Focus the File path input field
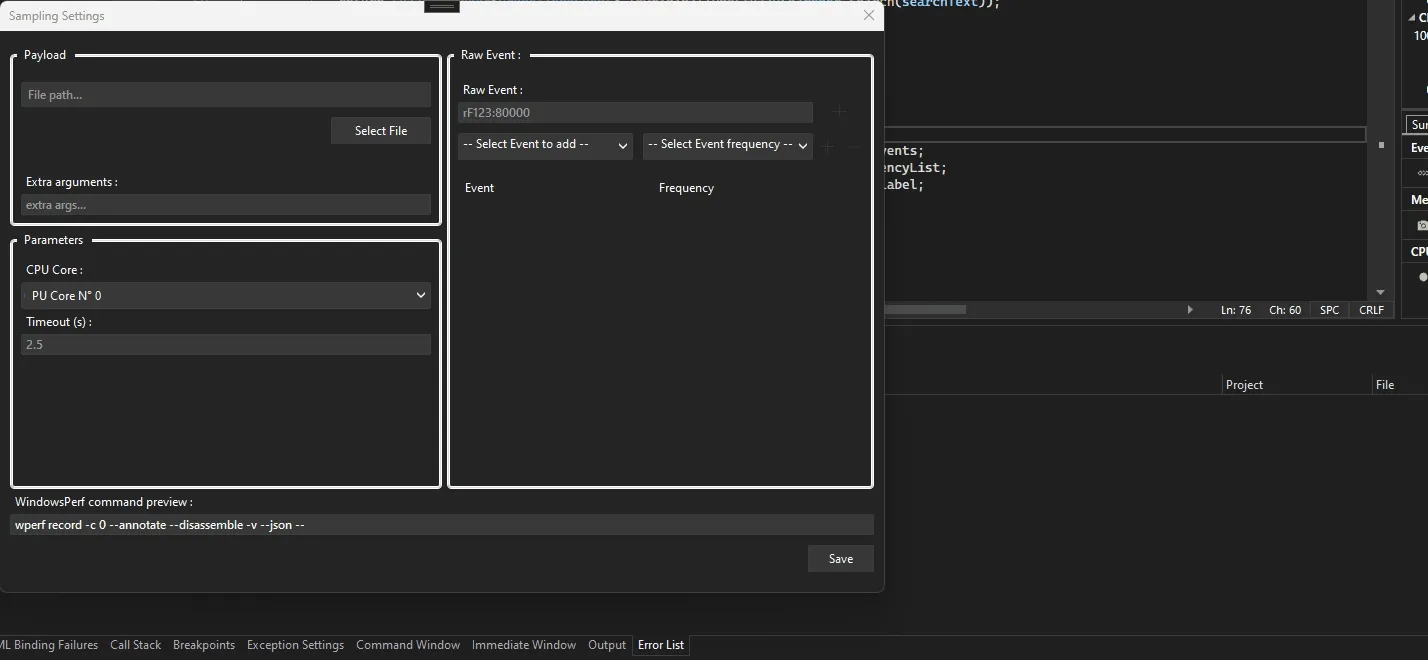Screen dimensions: 1428x660 pyautogui.click(x=226, y=95)
